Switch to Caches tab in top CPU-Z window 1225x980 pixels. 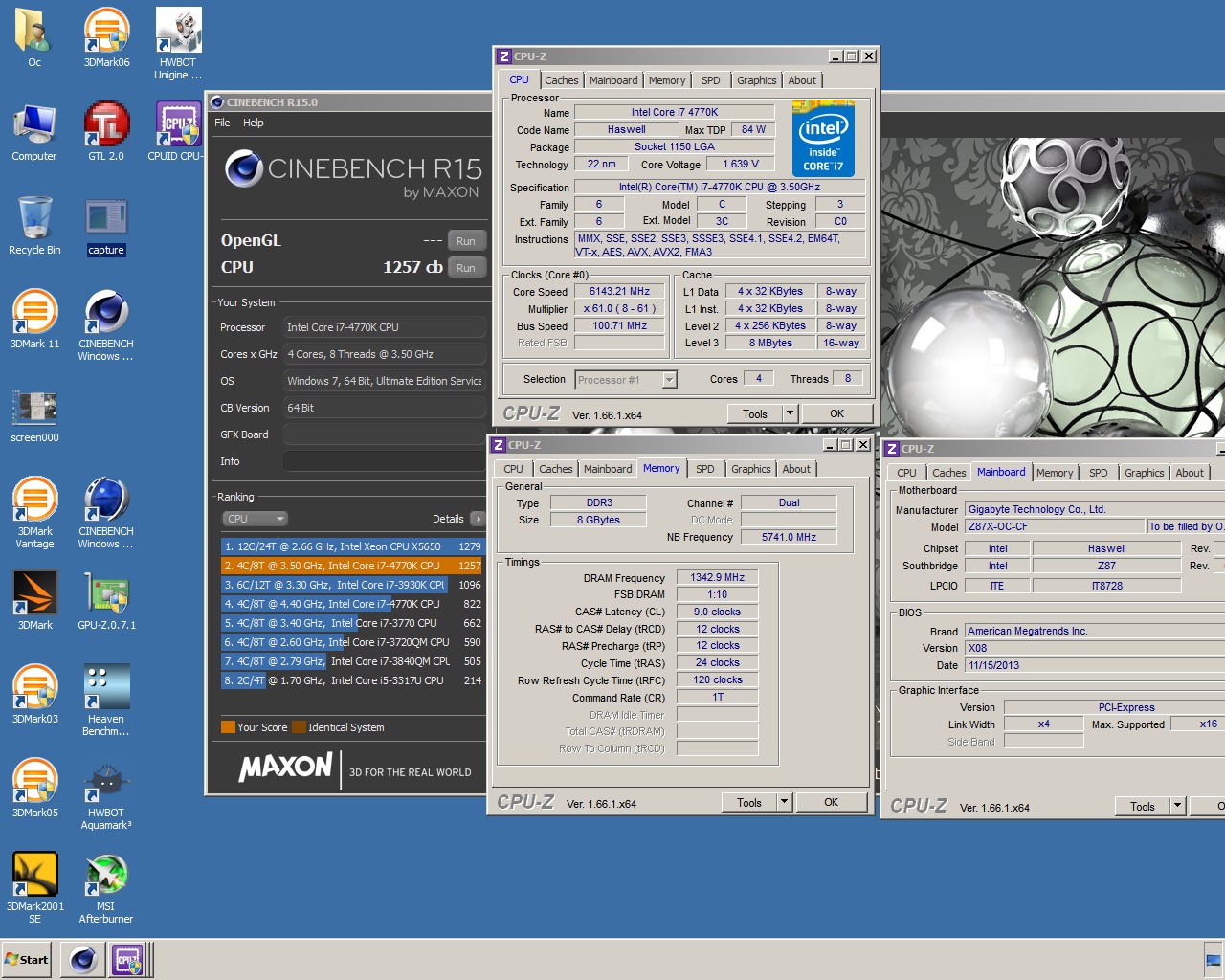[x=562, y=80]
